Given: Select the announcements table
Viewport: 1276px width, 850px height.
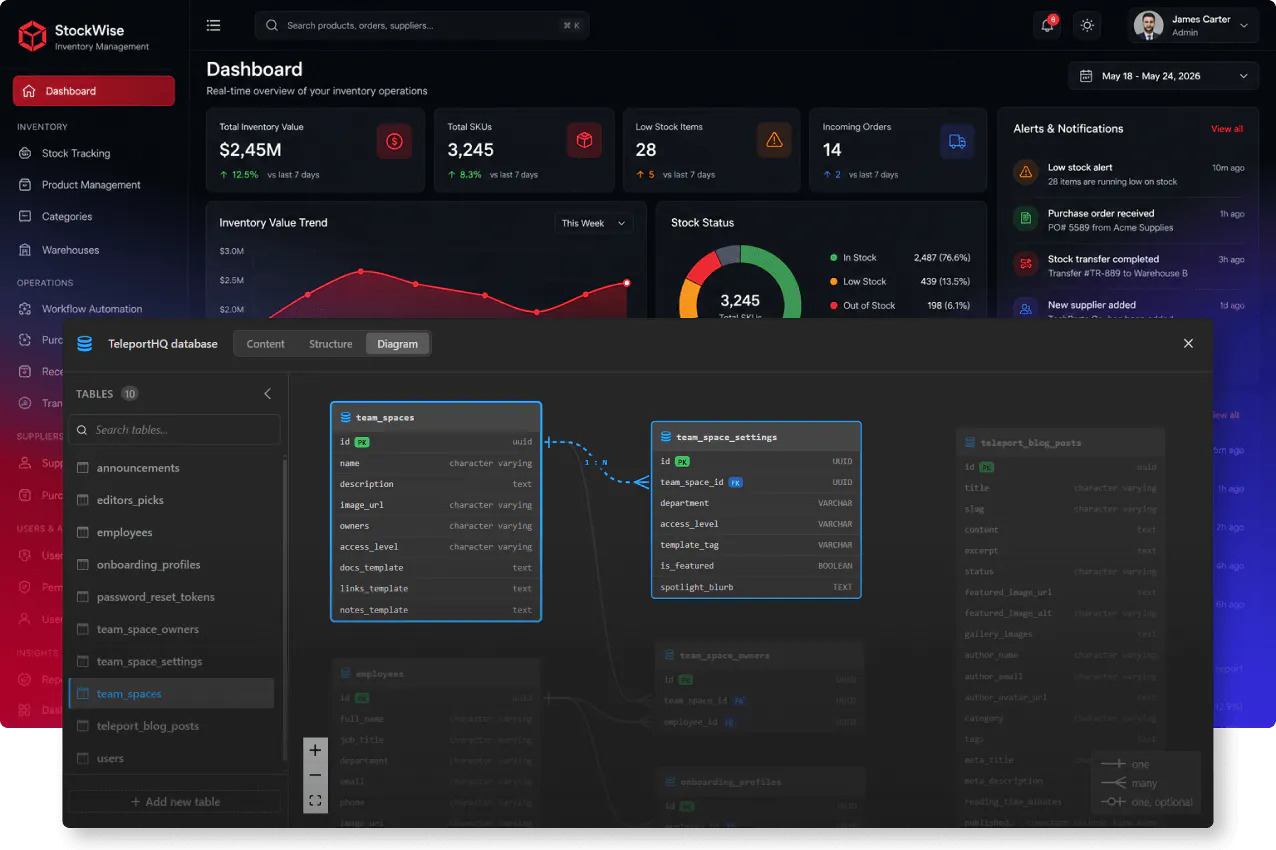Looking at the screenshot, I should (x=171, y=468).
